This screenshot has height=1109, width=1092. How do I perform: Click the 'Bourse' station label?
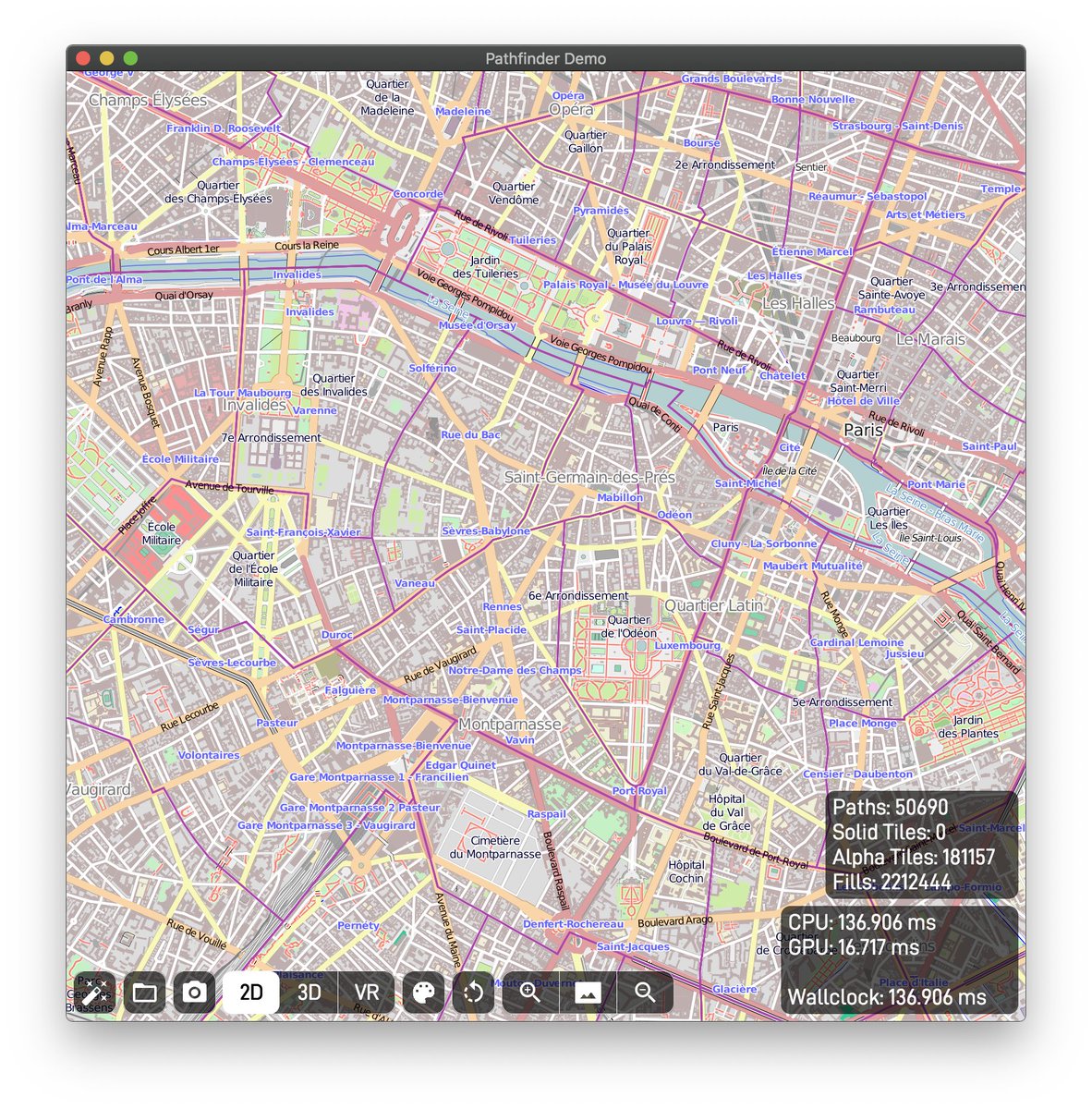(702, 143)
